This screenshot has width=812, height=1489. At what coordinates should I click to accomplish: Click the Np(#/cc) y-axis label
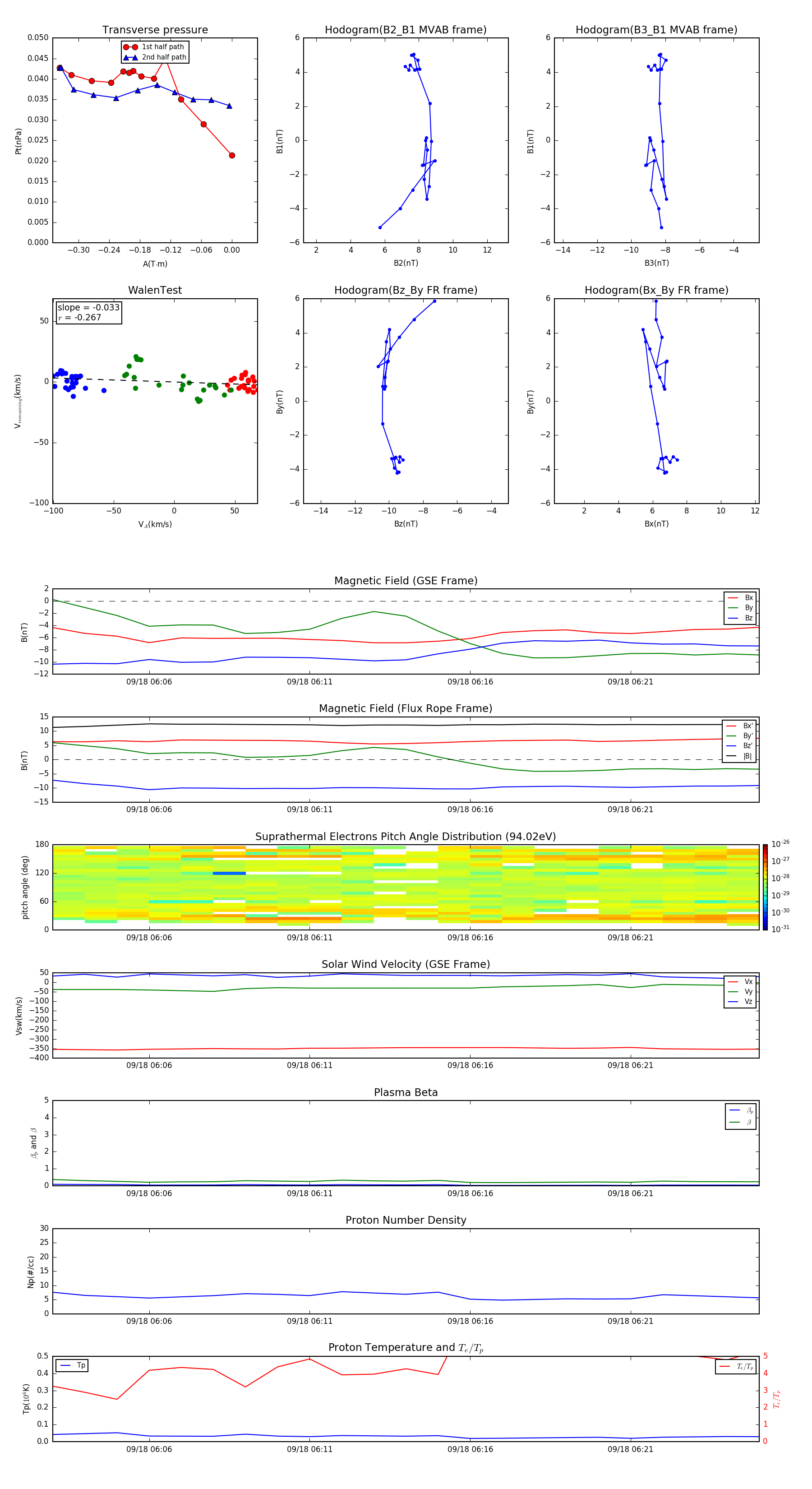31,1272
